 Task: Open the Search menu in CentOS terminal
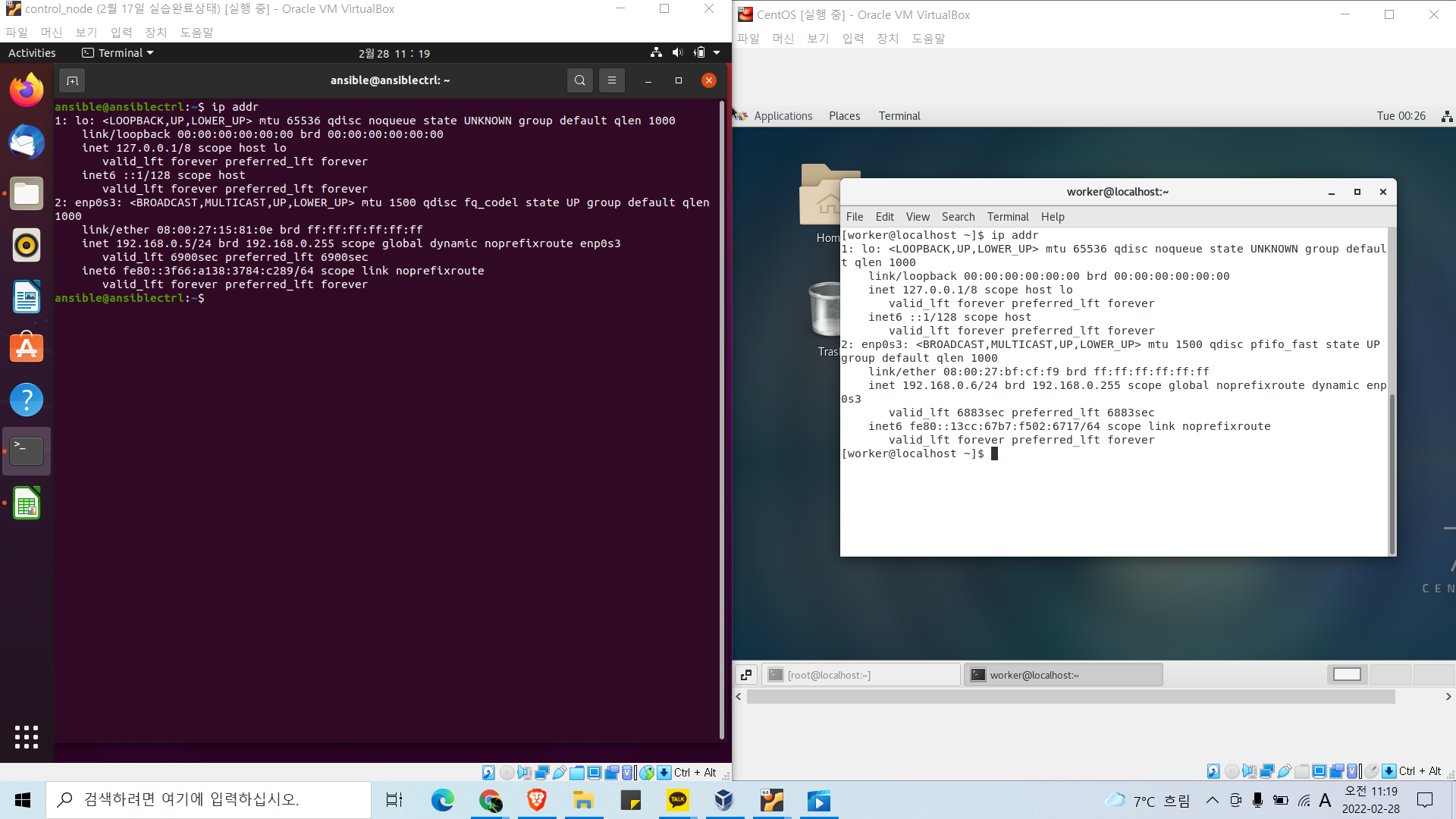(x=958, y=217)
